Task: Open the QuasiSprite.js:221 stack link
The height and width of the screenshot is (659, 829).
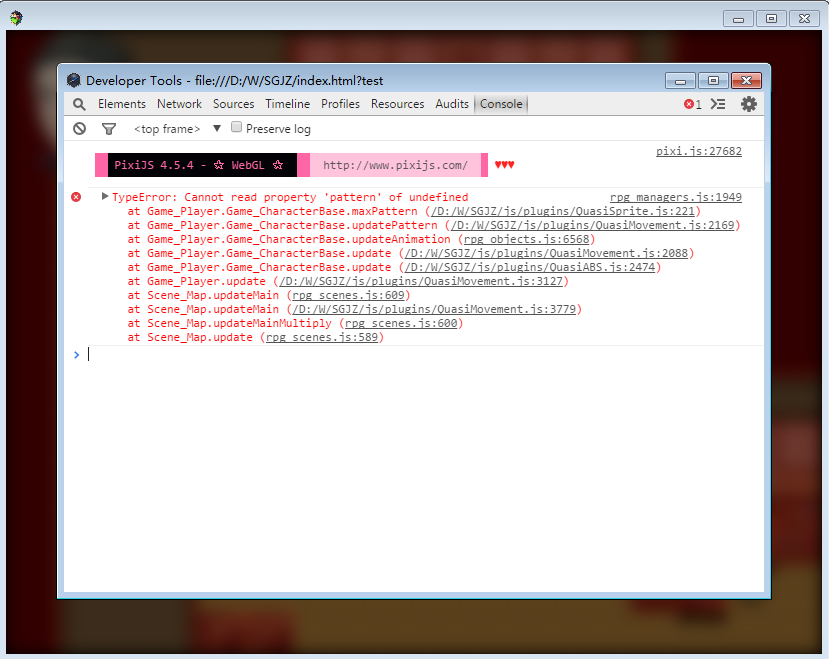Action: [x=563, y=212]
